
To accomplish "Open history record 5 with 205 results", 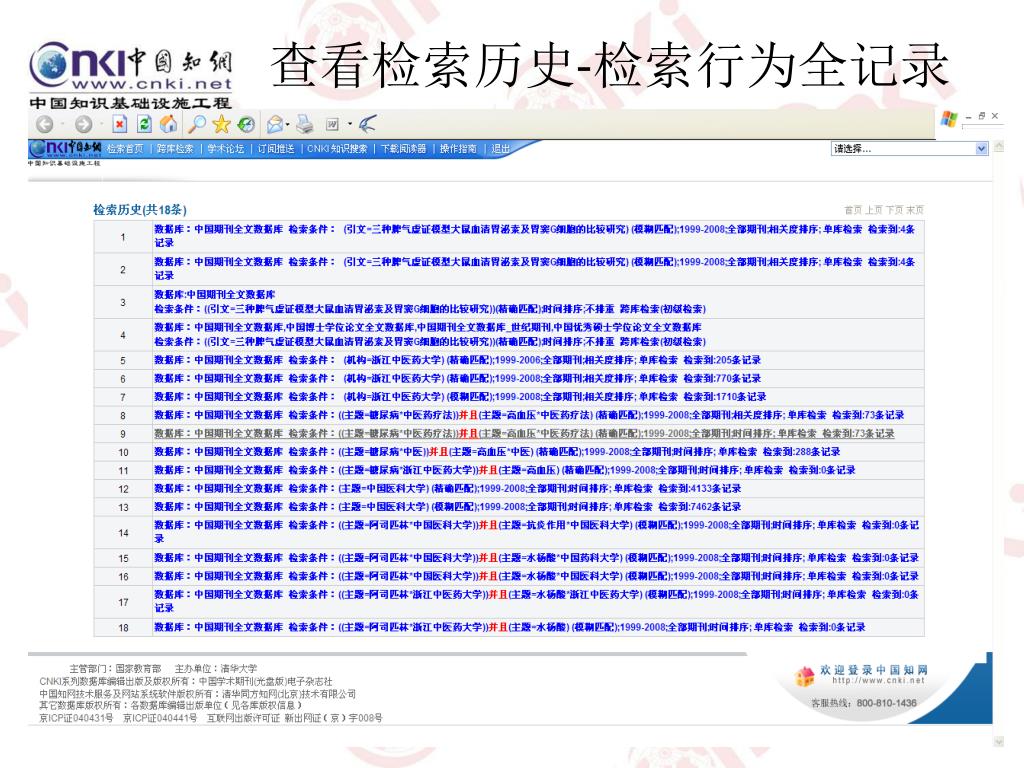I will [x=457, y=360].
